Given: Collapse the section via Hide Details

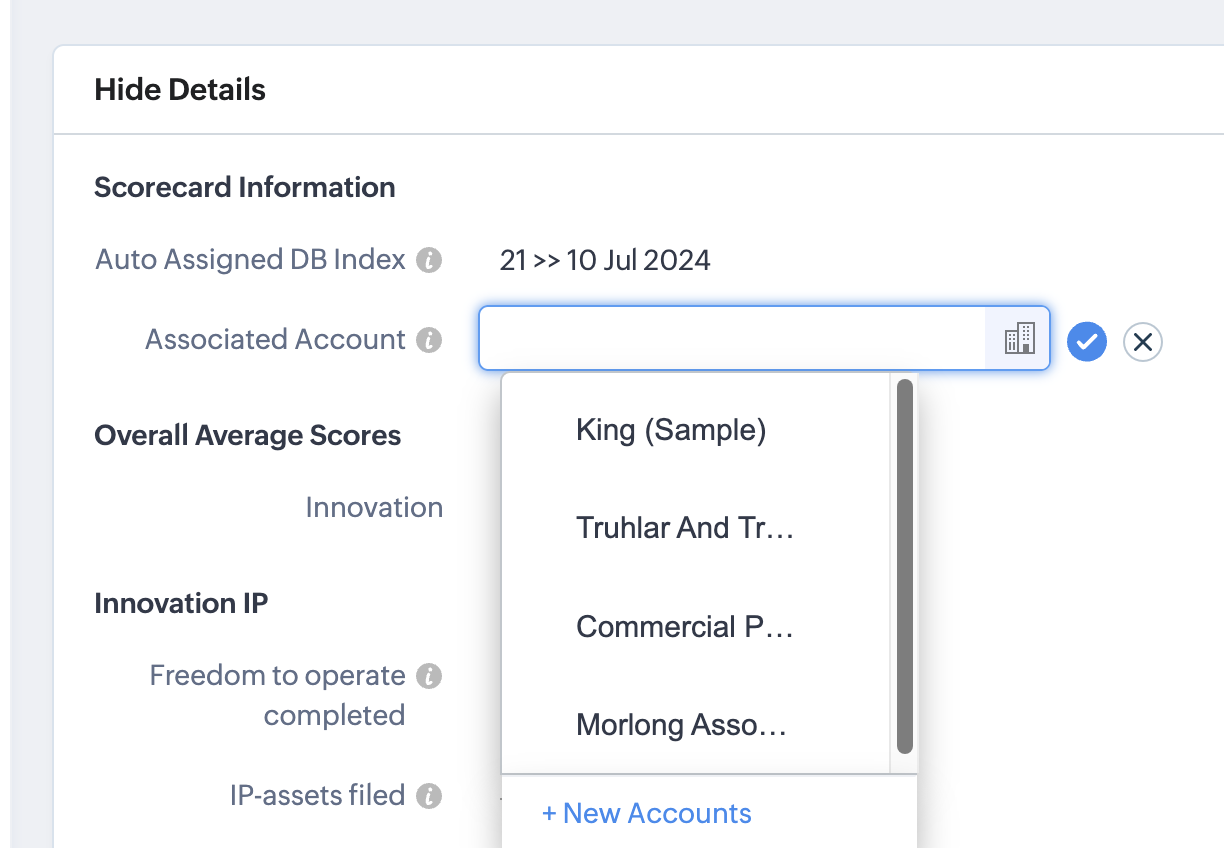Looking at the screenshot, I should coord(180,90).
